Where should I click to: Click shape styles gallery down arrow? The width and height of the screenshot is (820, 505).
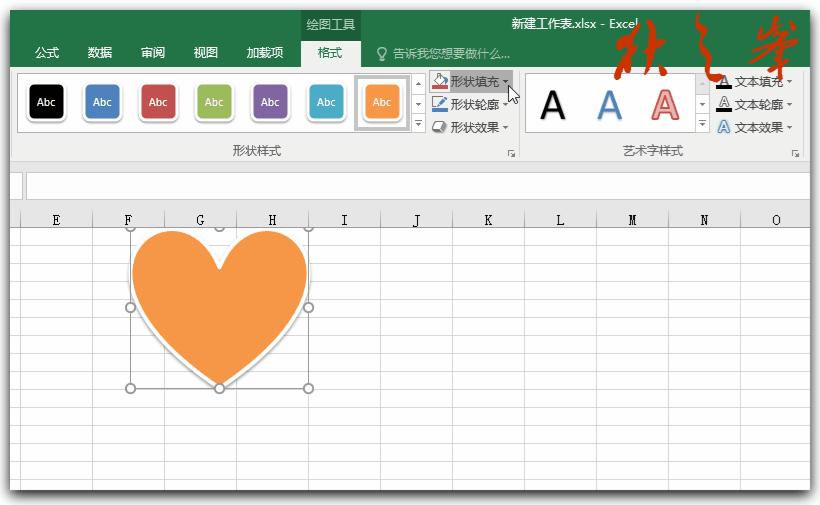click(x=418, y=104)
